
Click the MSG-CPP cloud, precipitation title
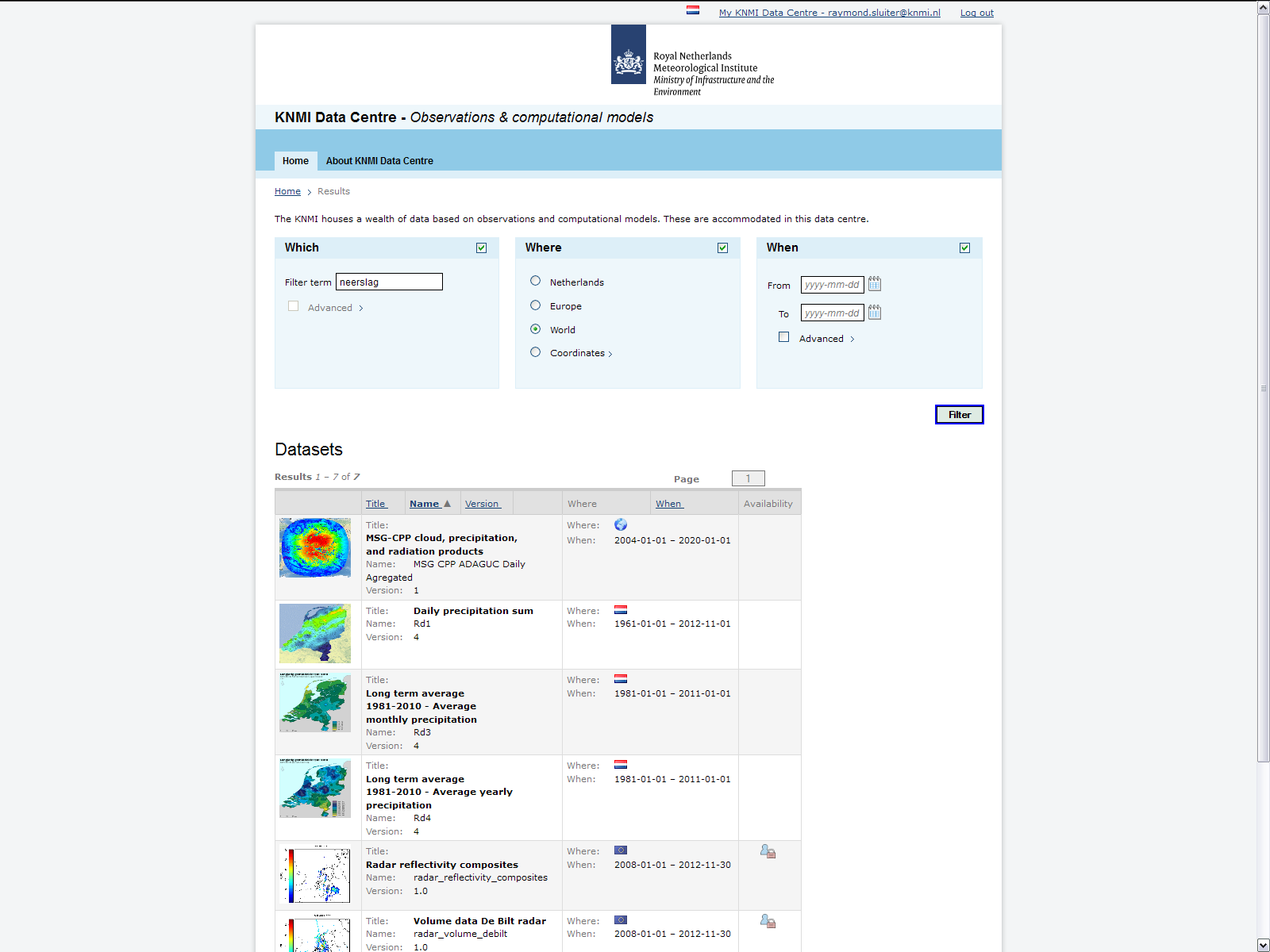tap(441, 544)
